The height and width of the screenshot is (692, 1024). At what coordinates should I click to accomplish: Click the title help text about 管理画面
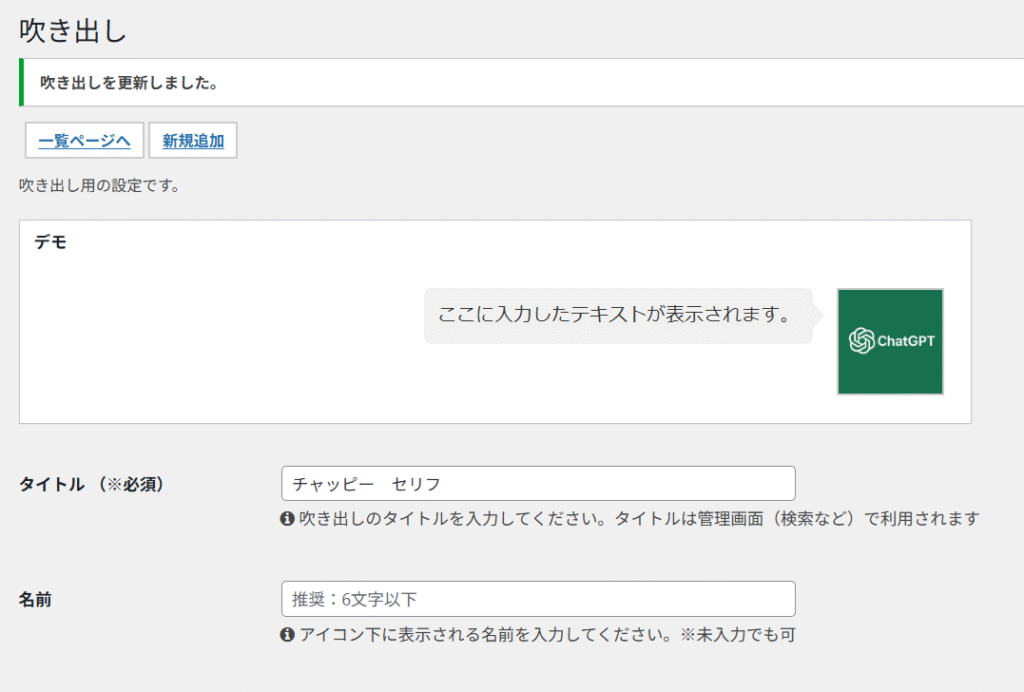pyautogui.click(x=638, y=519)
